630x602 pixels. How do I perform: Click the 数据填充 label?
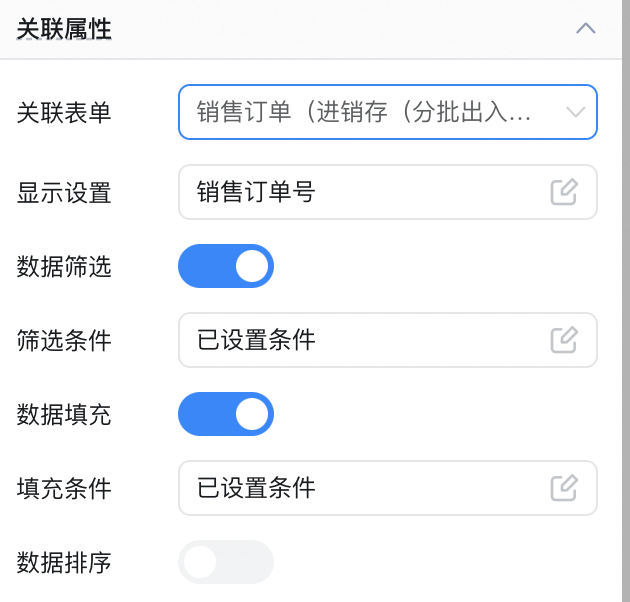(x=64, y=414)
